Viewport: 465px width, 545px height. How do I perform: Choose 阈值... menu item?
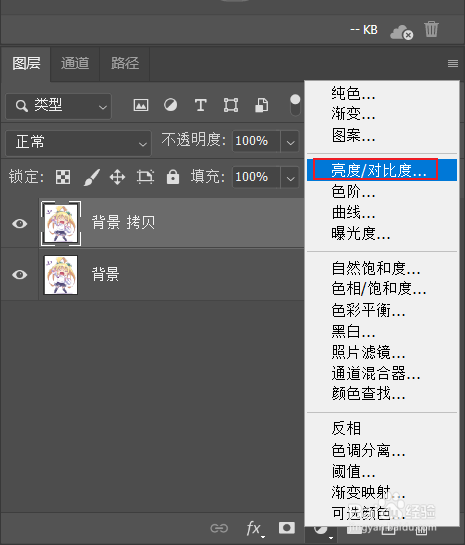coord(382,471)
